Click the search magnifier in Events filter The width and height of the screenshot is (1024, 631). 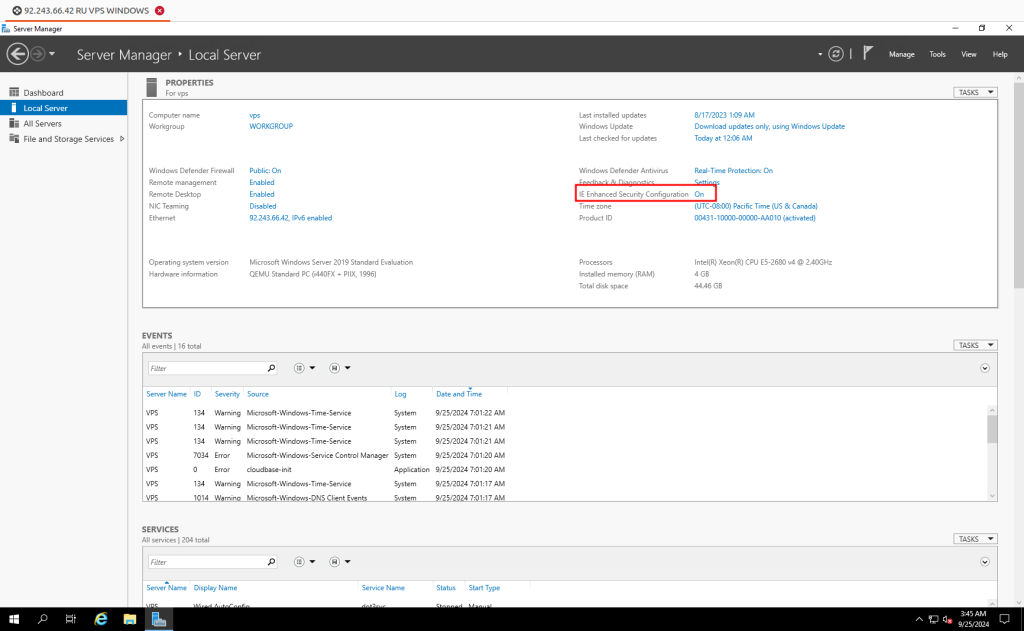(271, 368)
